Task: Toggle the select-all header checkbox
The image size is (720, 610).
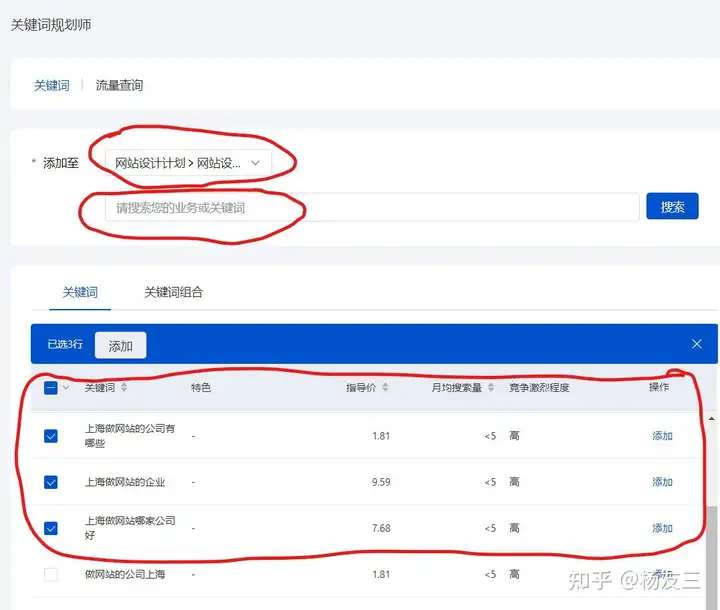Action: pos(51,388)
